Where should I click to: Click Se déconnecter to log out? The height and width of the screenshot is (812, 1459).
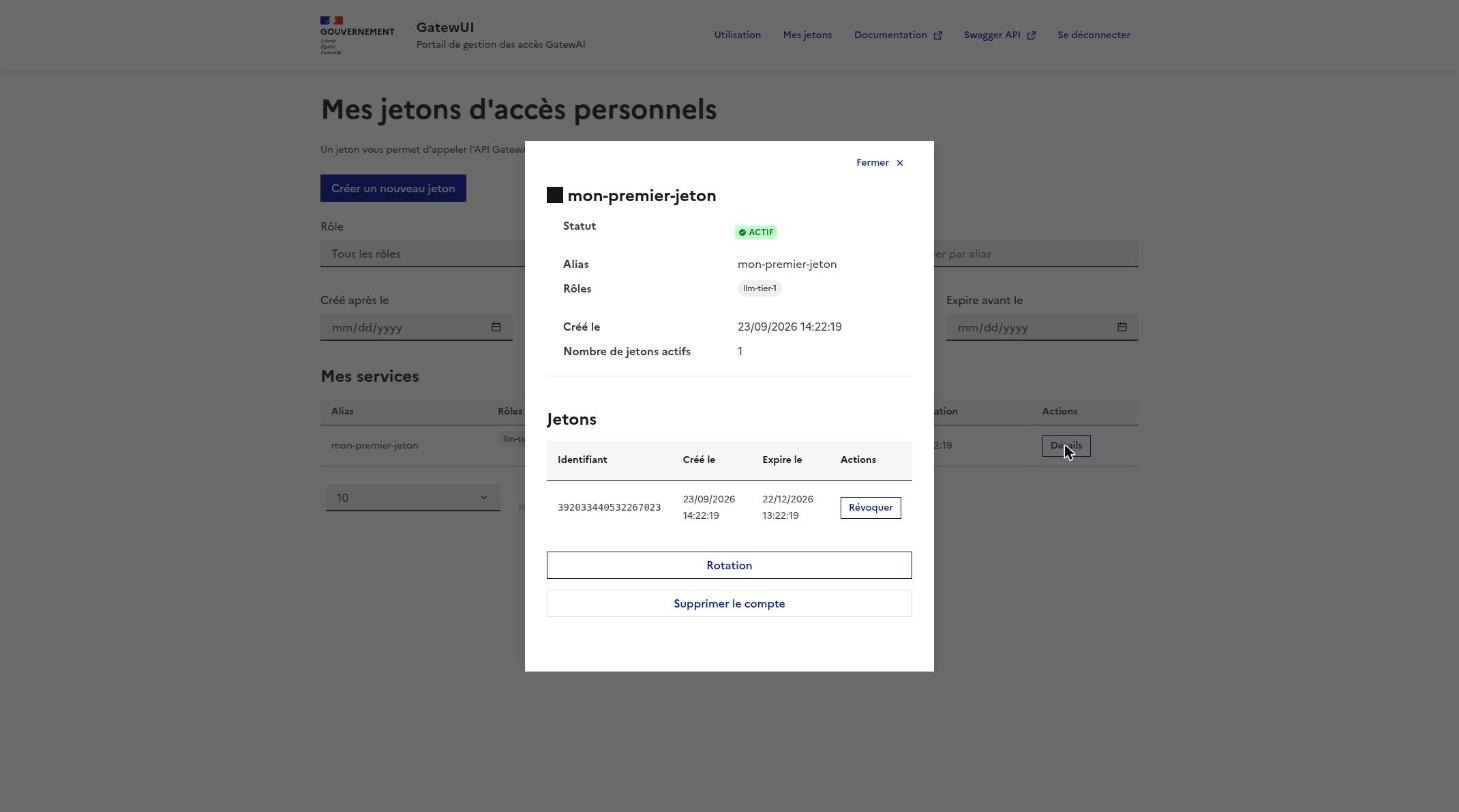tap(1094, 35)
